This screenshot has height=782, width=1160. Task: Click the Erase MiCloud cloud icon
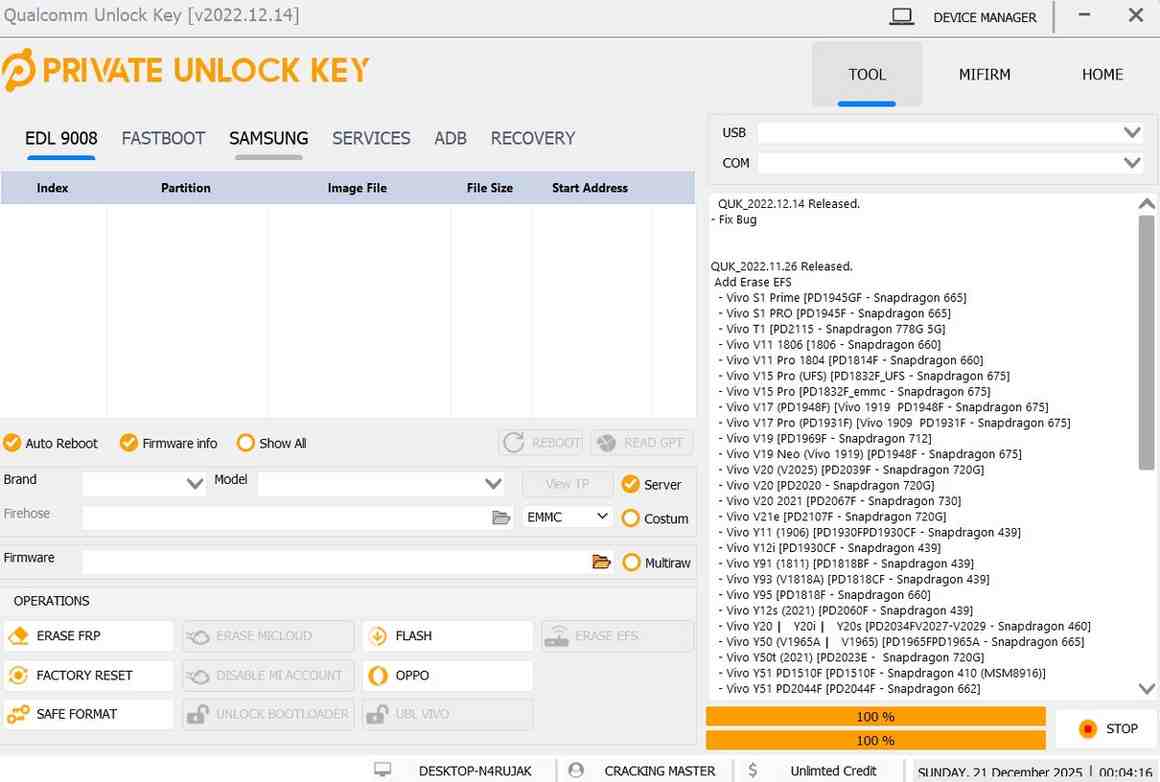click(x=198, y=636)
